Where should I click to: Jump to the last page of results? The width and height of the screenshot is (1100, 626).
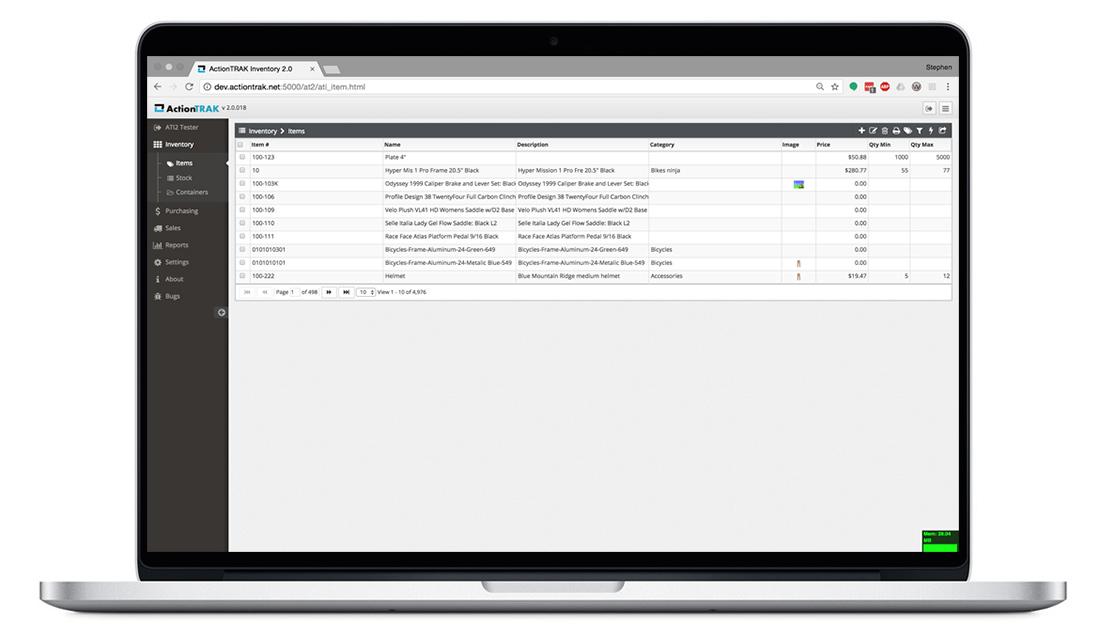(346, 292)
